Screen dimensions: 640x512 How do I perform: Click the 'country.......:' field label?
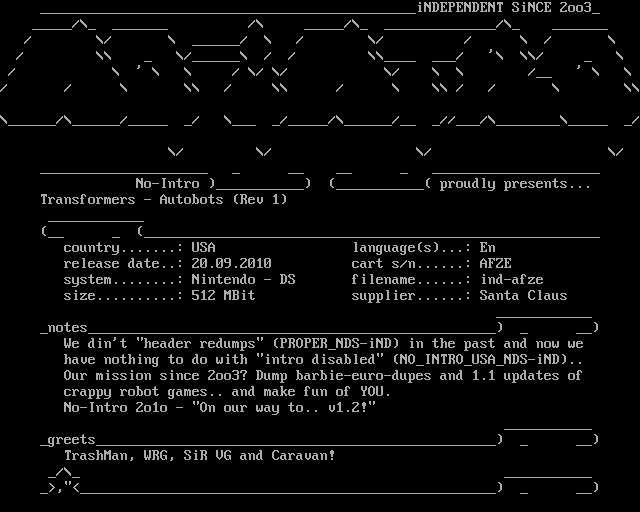(123, 248)
